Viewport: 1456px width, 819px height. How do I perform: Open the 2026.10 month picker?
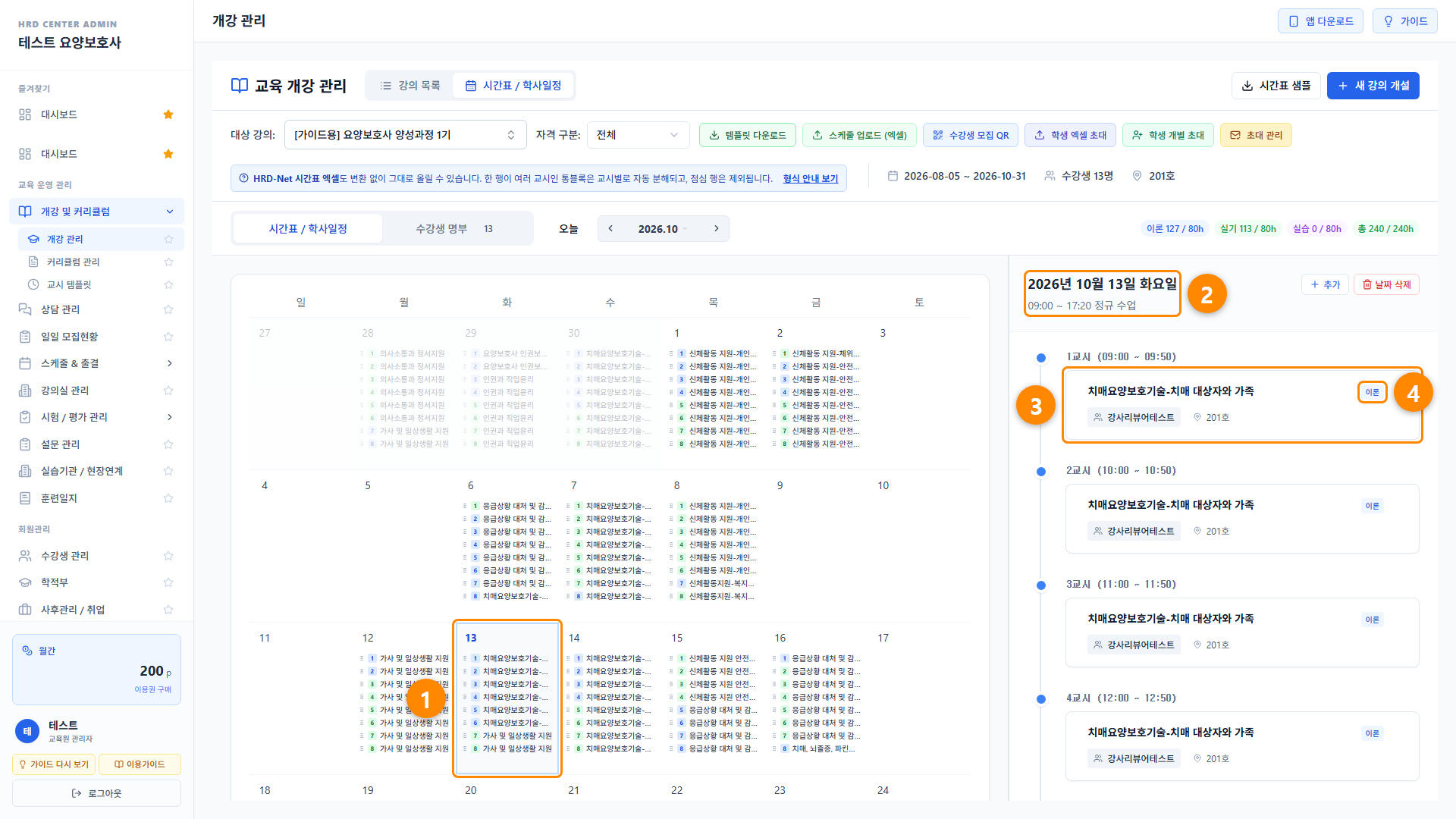coord(663,228)
